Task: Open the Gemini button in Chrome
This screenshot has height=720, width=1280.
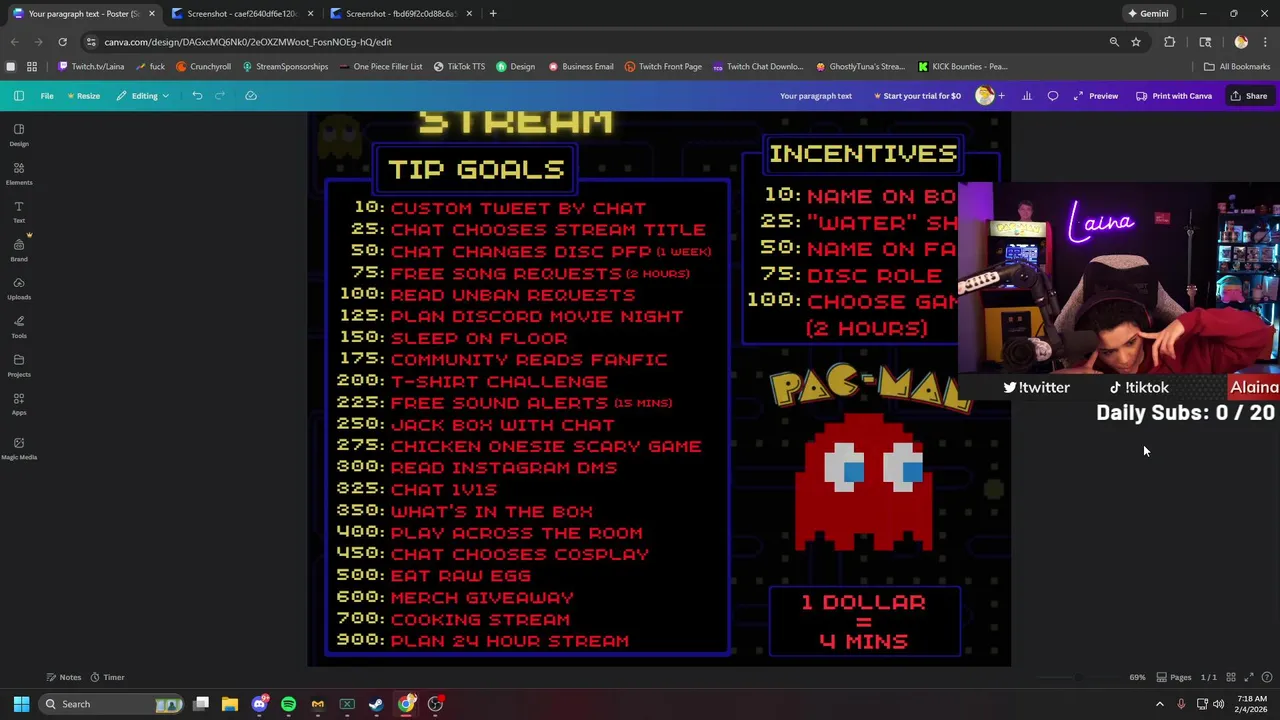Action: 1148,14
